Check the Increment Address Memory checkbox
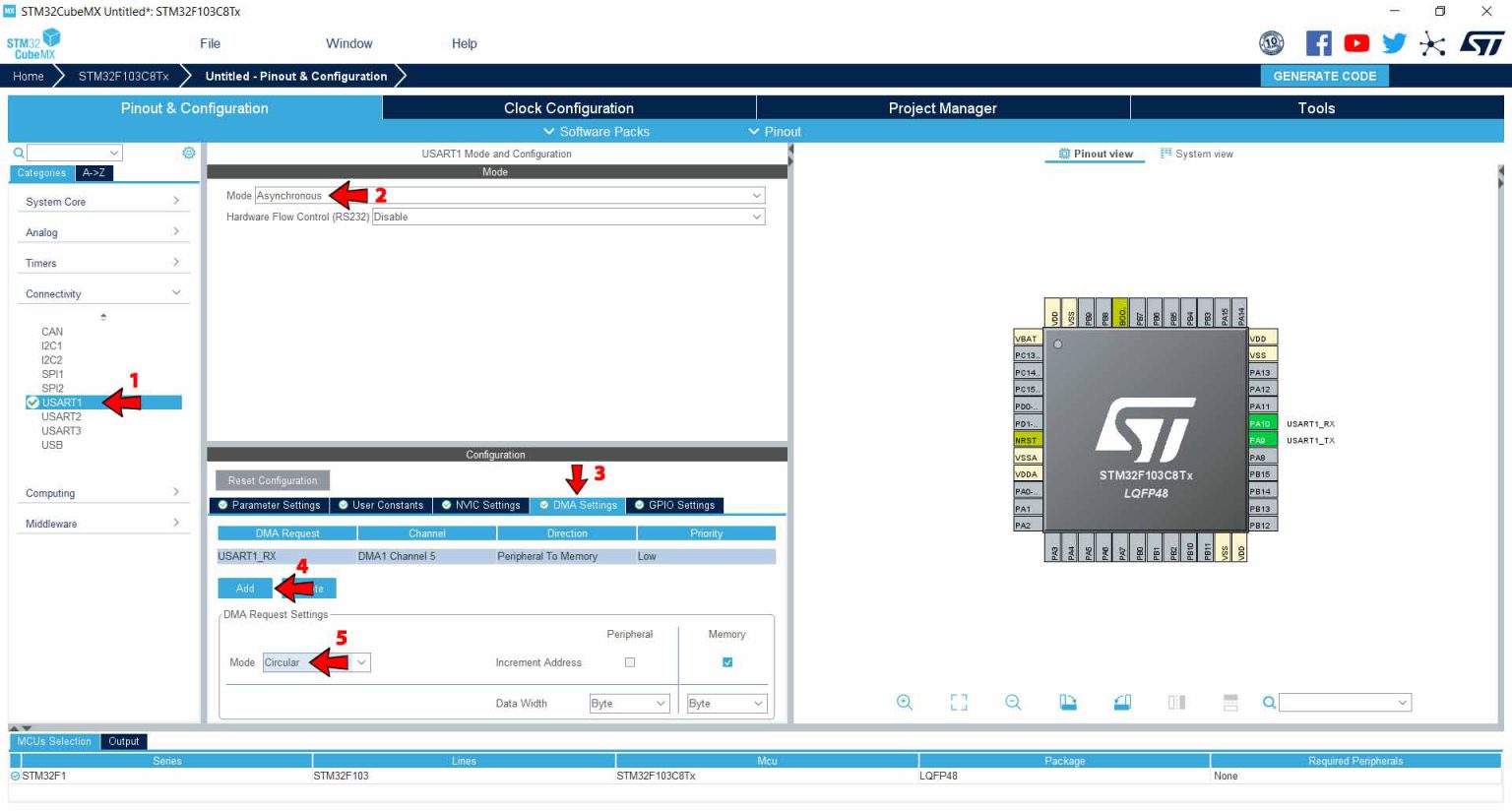Screen dimensions: 1512x811 [x=726, y=661]
